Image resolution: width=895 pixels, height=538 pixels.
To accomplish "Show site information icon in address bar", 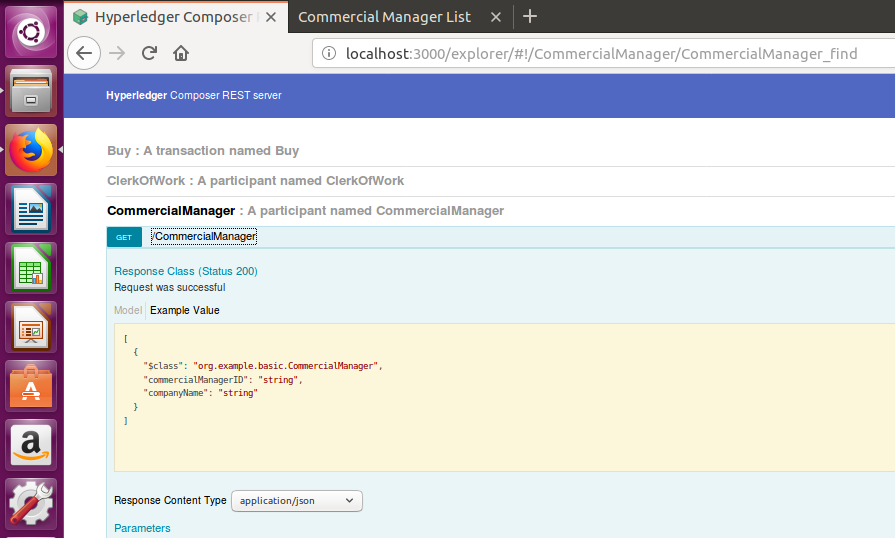I will (x=329, y=54).
